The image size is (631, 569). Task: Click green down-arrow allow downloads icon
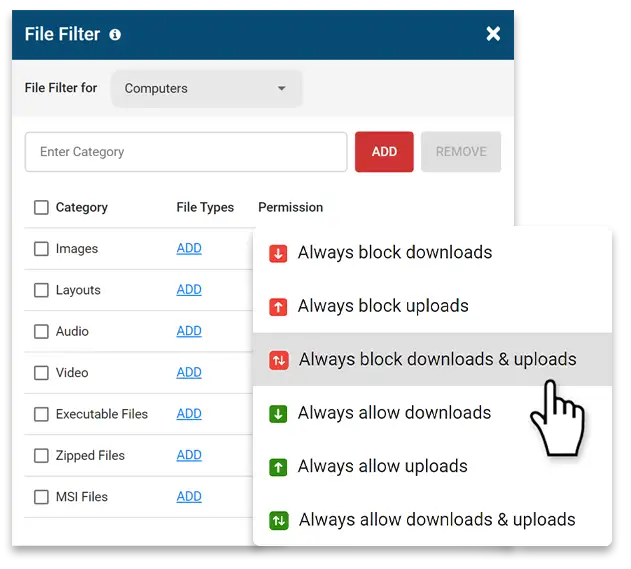[279, 413]
